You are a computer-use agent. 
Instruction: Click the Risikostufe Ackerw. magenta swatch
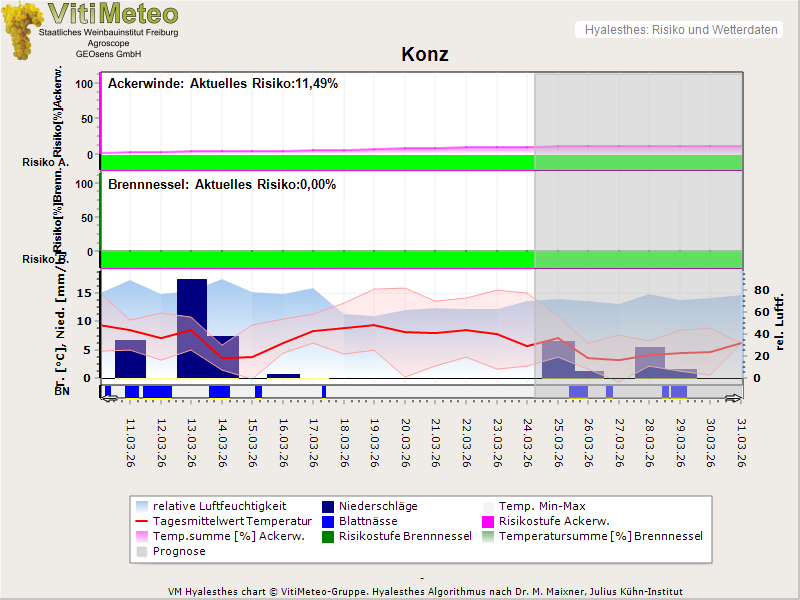tap(489, 521)
